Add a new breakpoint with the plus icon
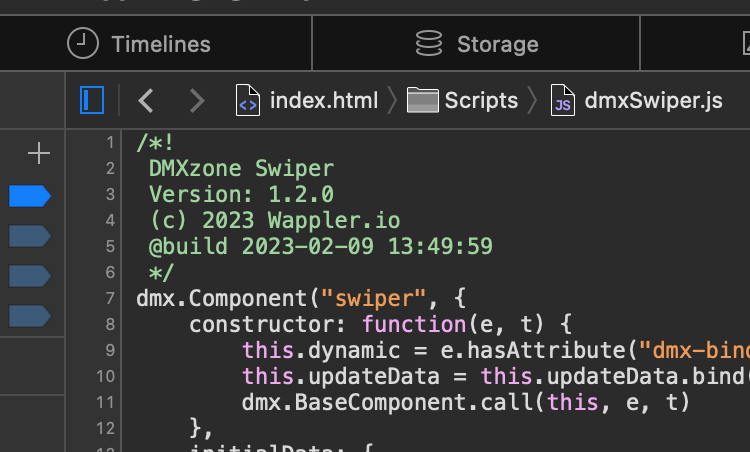The image size is (750, 452). pyautogui.click(x=39, y=154)
